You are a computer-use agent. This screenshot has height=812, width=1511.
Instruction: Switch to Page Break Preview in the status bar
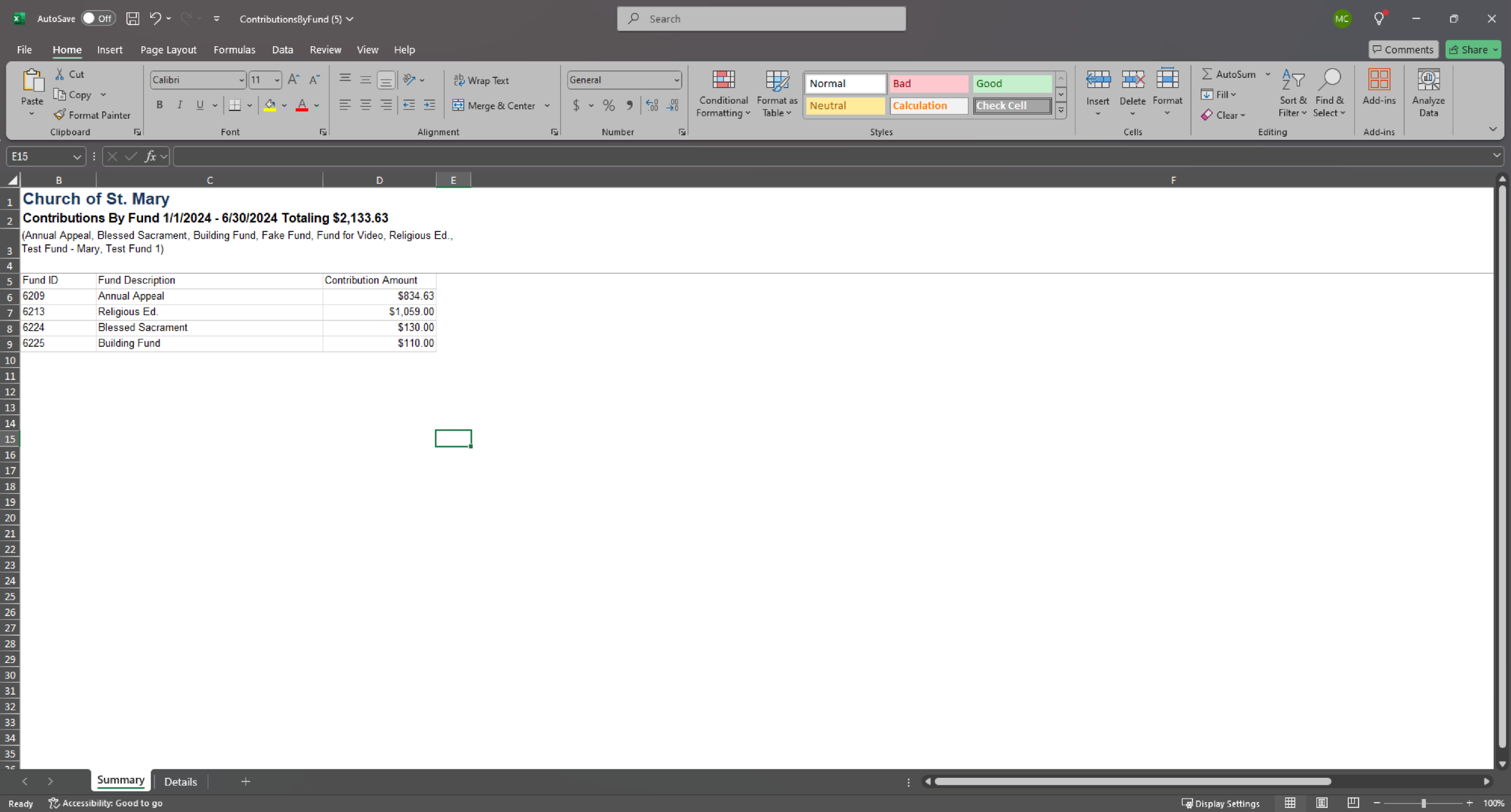[x=1353, y=803]
